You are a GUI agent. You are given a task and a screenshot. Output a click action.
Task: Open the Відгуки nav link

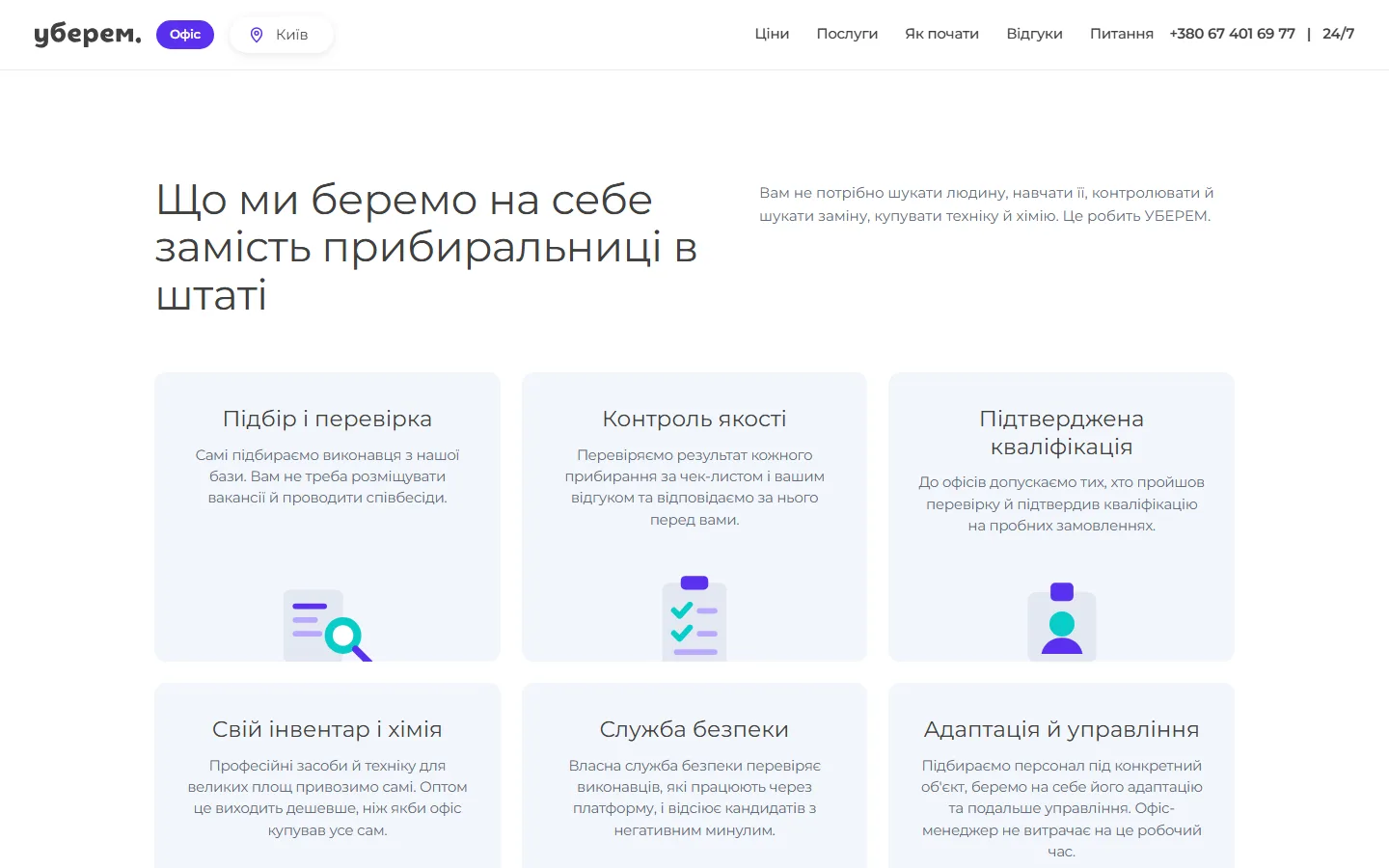(1034, 34)
